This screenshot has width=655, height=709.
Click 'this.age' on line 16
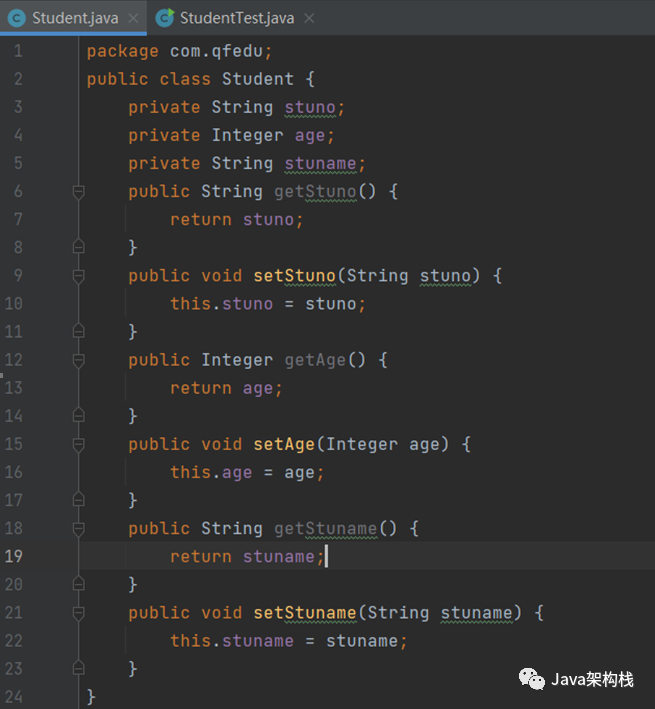pyautogui.click(x=211, y=473)
